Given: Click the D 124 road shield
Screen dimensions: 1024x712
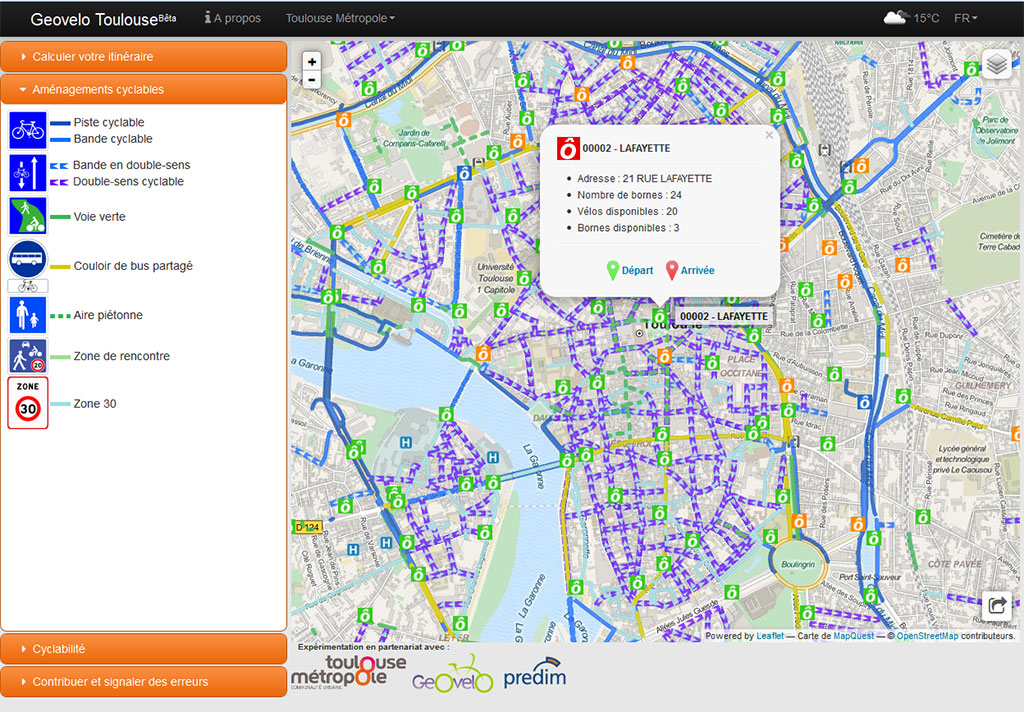Looking at the screenshot, I should (x=308, y=526).
